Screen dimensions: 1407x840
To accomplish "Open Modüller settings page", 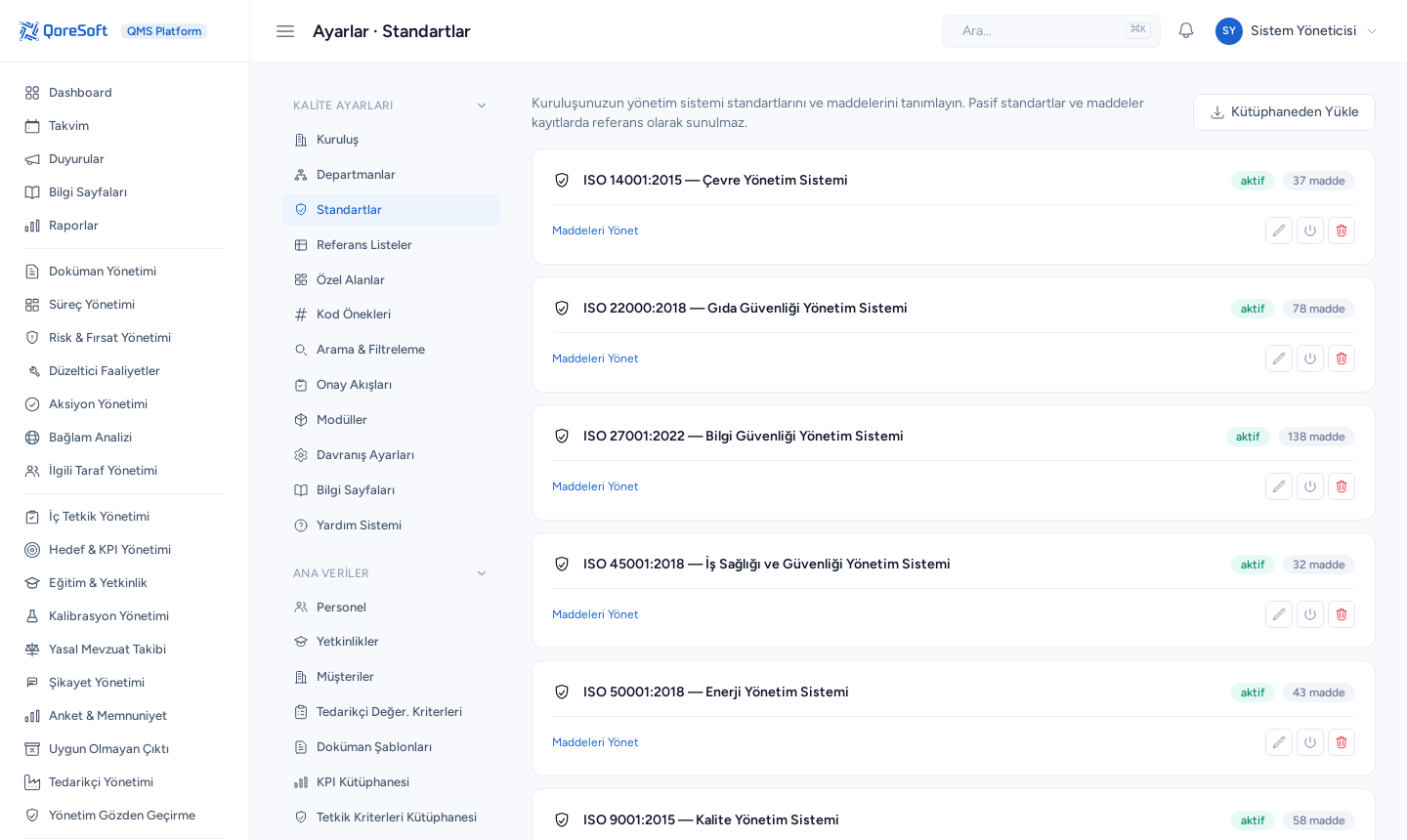I will pos(391,420).
